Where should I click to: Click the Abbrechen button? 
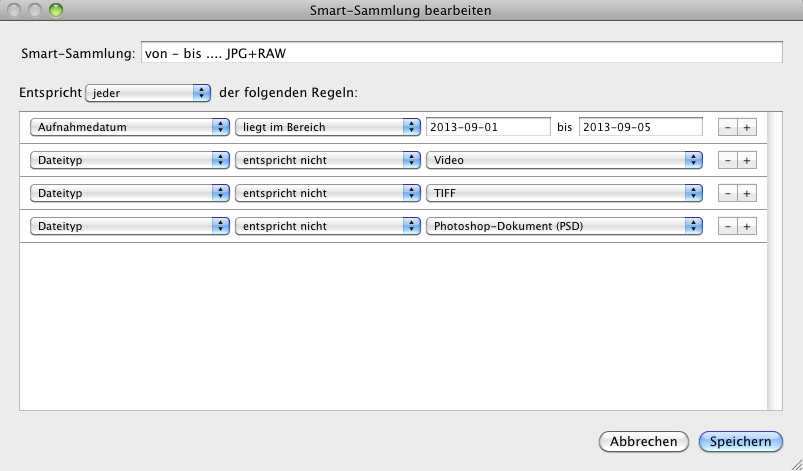[644, 441]
